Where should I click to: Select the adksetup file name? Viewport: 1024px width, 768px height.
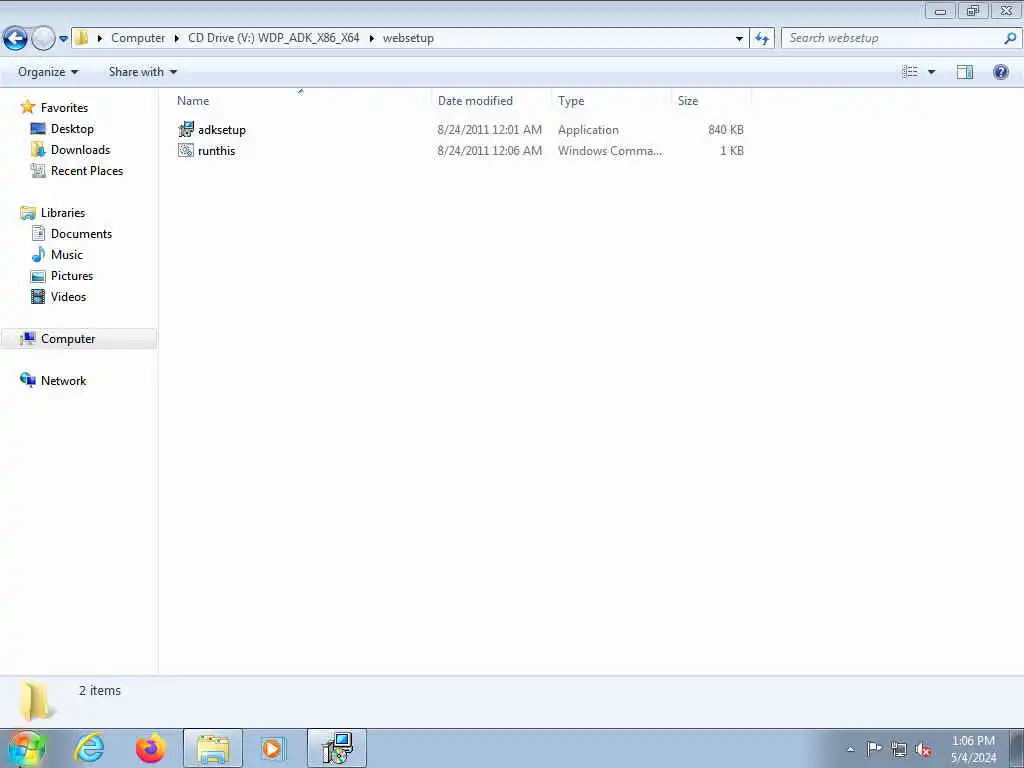[222, 129]
